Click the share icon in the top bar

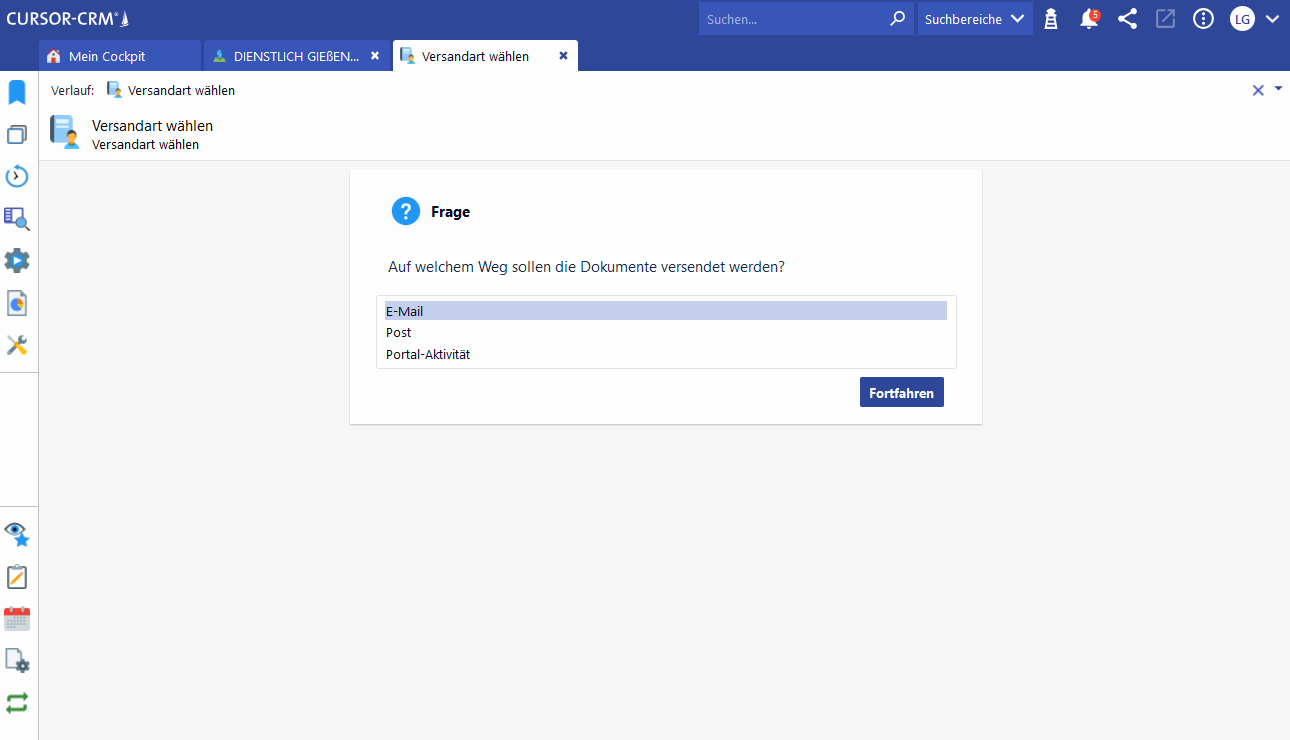click(1127, 19)
